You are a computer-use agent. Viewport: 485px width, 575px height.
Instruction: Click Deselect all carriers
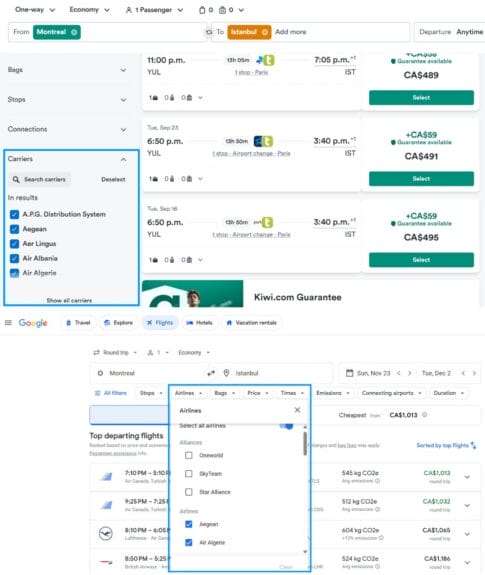click(113, 179)
